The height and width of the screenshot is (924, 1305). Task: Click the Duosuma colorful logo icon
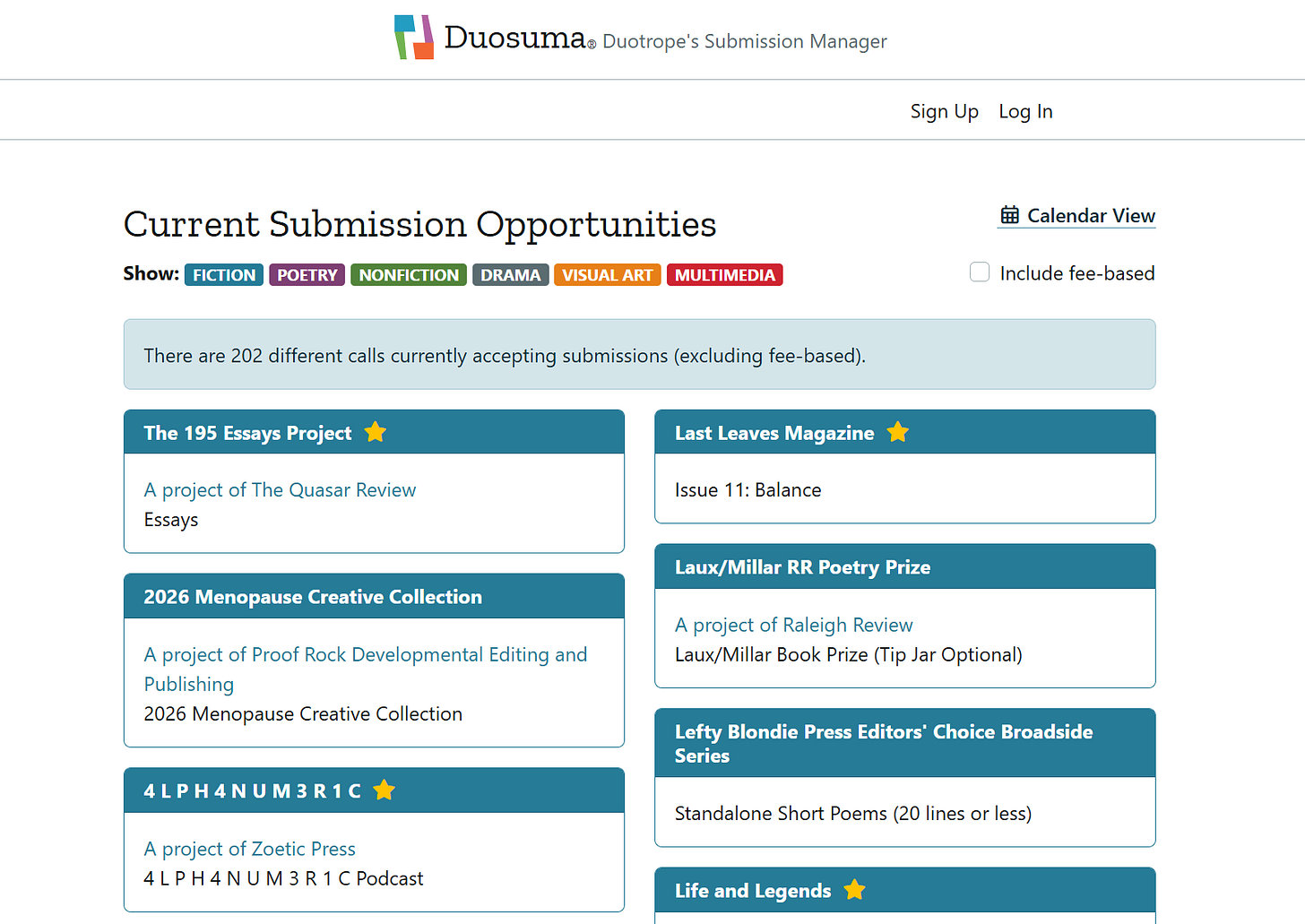414,38
